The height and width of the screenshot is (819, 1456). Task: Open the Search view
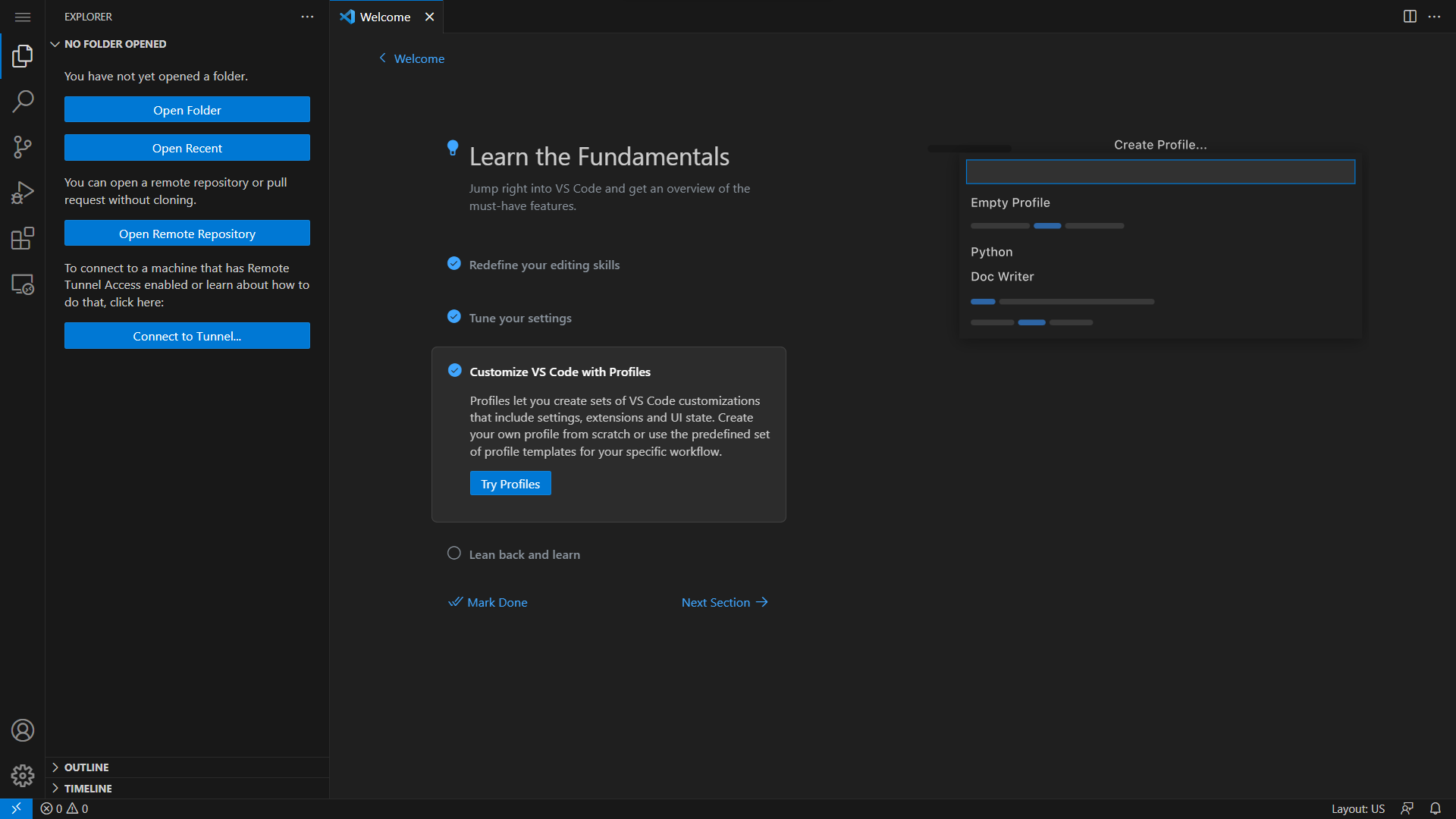coord(23,101)
